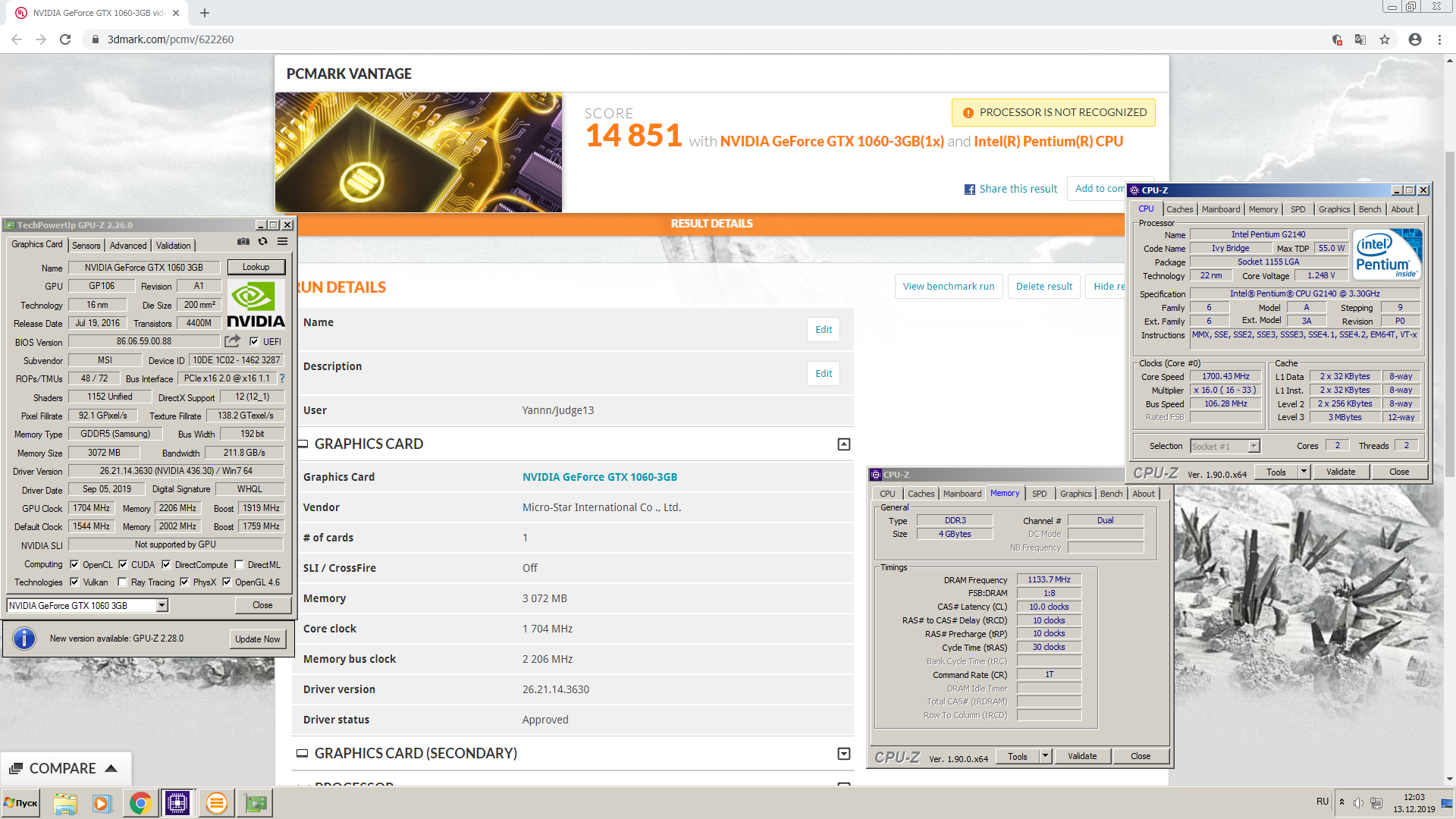The width and height of the screenshot is (1456, 819).
Task: Click the blue info icon in update notice
Action: click(24, 639)
